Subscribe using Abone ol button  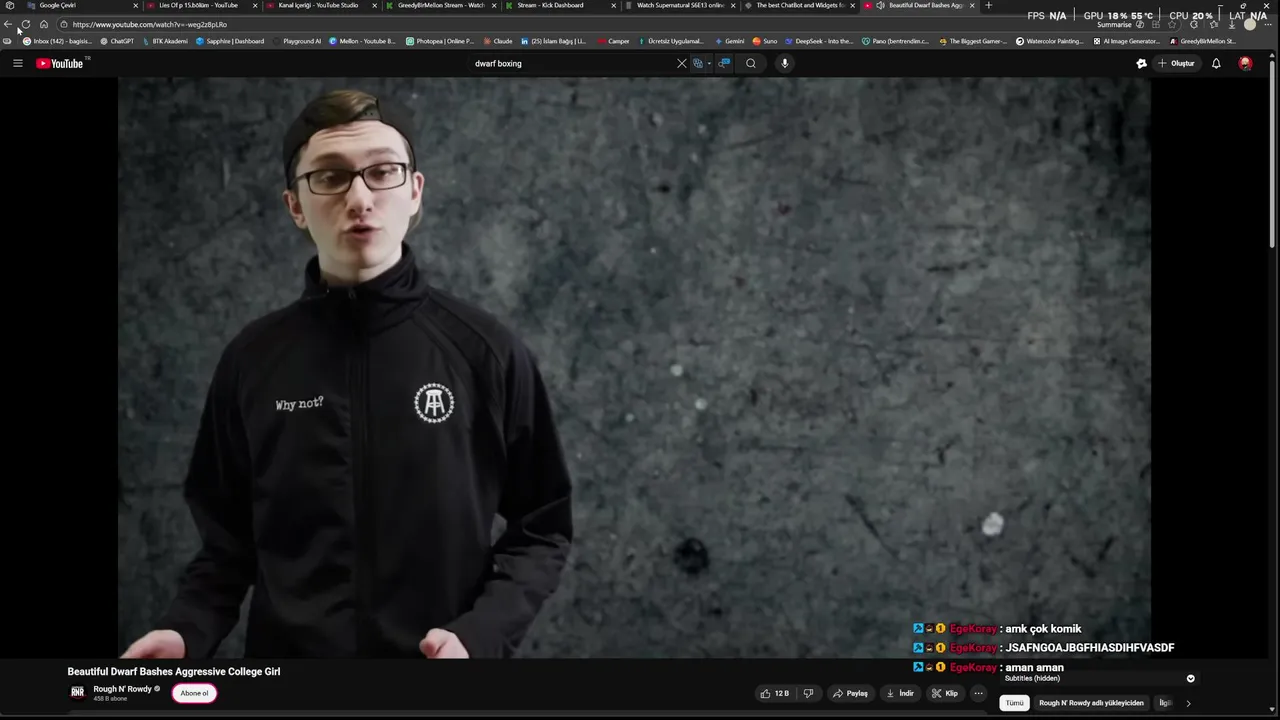click(x=194, y=693)
